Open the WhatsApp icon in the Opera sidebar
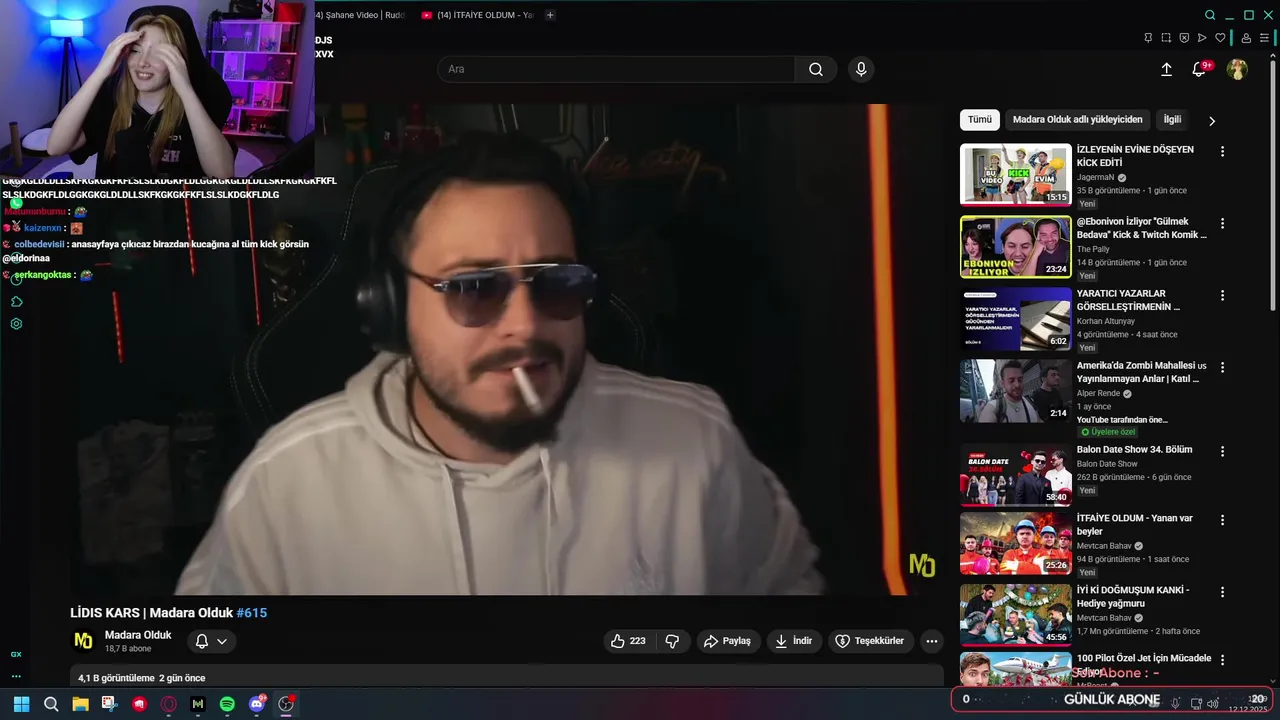The height and width of the screenshot is (720, 1280). (x=16, y=203)
